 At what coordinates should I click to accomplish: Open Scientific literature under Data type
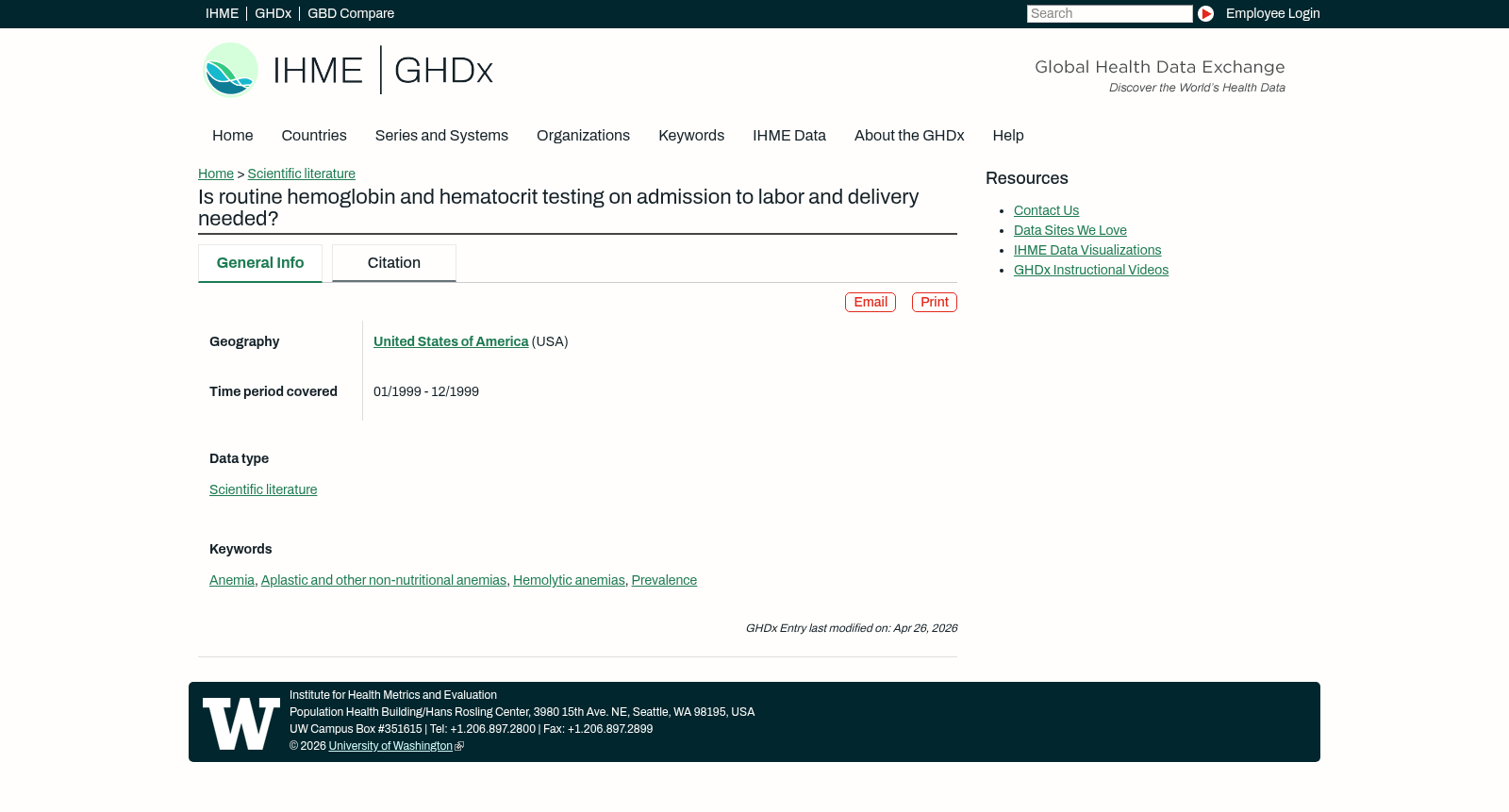pyautogui.click(x=263, y=489)
